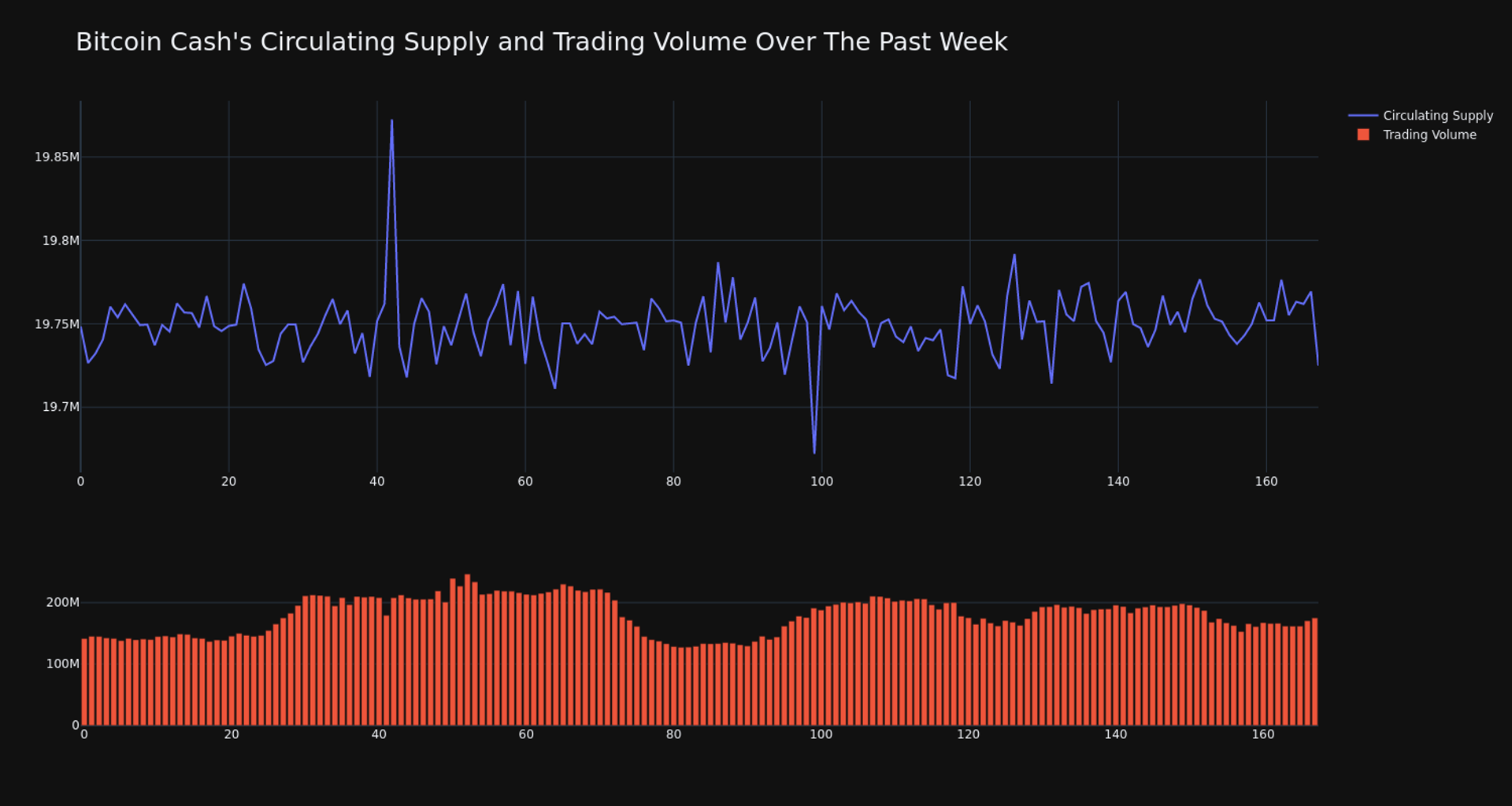
Task: Click x-axis label 80 on volume chart
Action: 673,734
